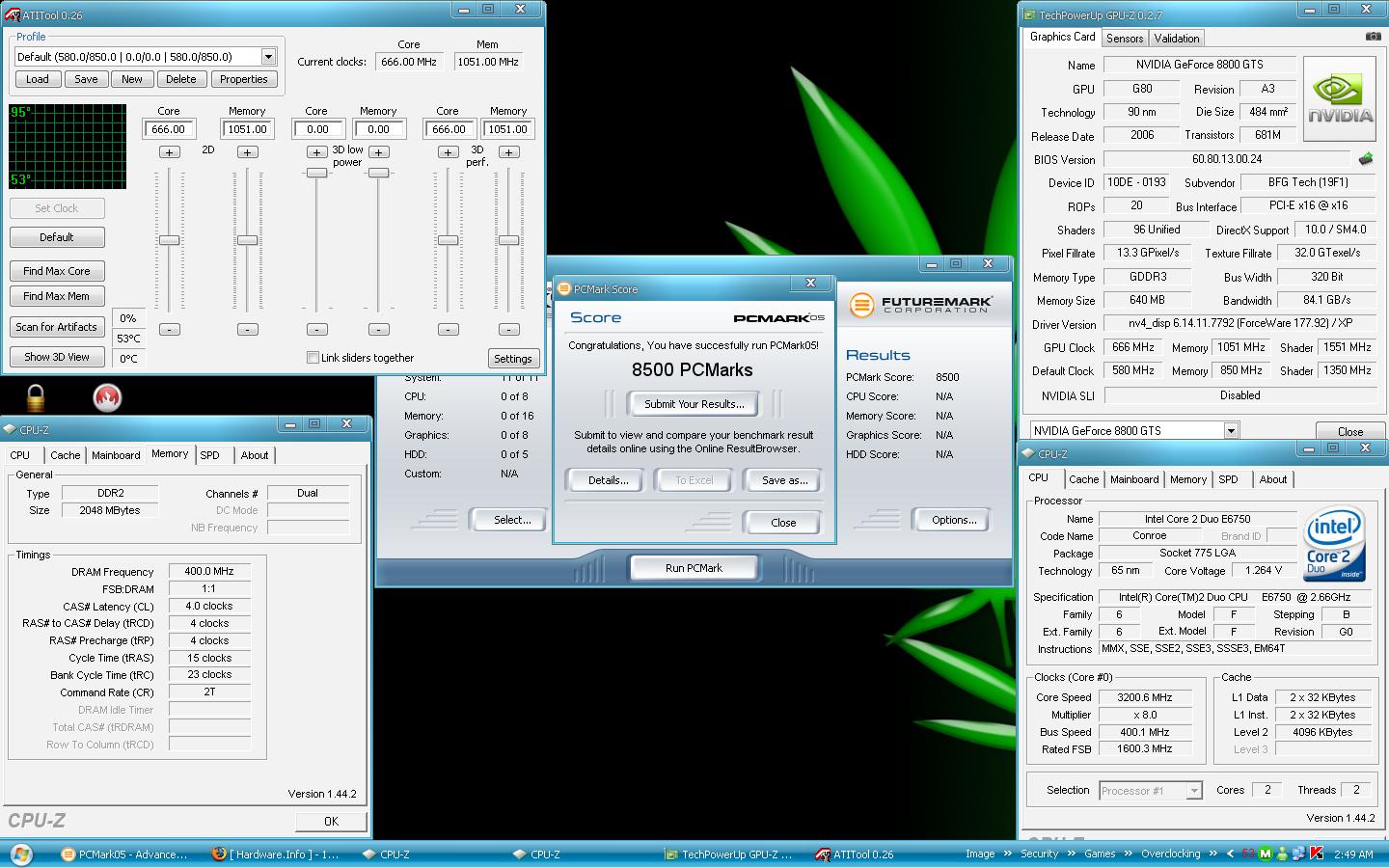This screenshot has width=1389, height=868.
Task: Click the Windows Start orb
Action: point(21,854)
